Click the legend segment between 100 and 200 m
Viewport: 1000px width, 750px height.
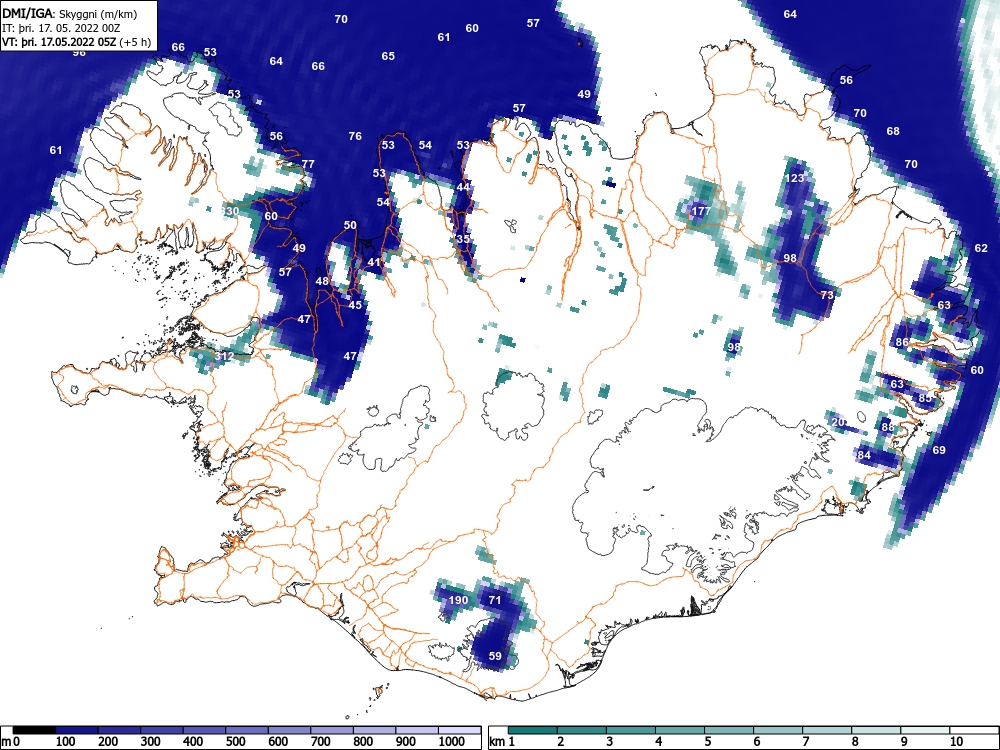(x=77, y=730)
